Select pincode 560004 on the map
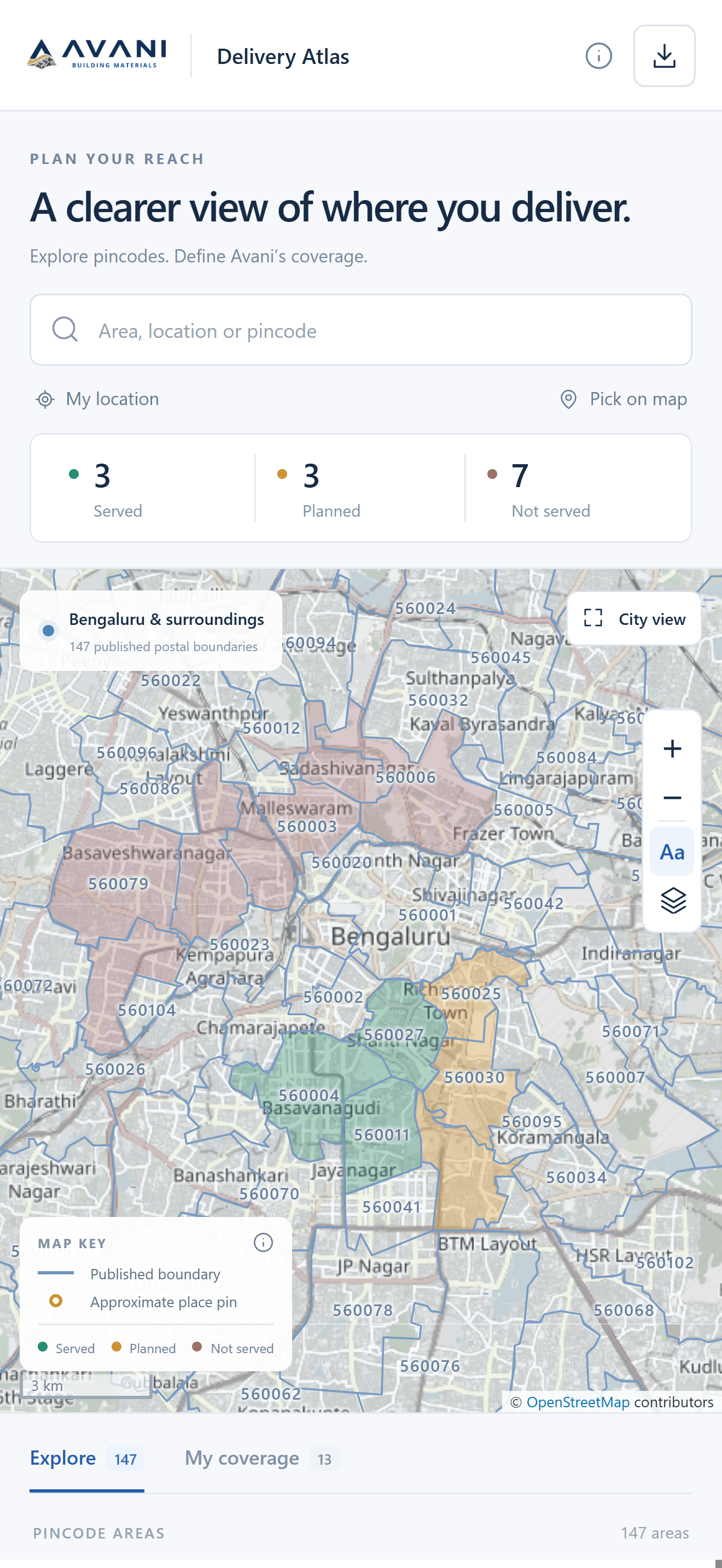Image resolution: width=722 pixels, height=1568 pixels. (x=308, y=1095)
